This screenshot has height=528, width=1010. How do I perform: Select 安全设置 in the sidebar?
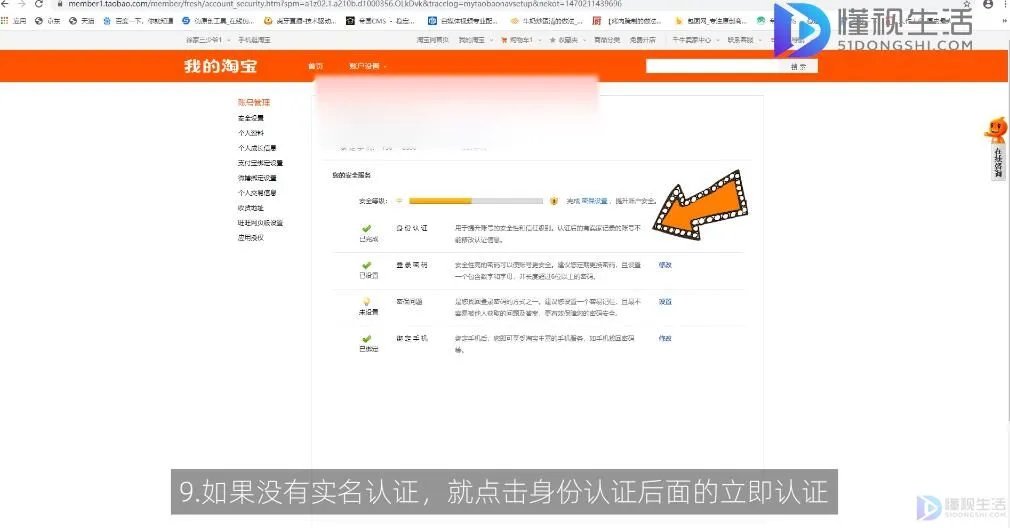251,118
